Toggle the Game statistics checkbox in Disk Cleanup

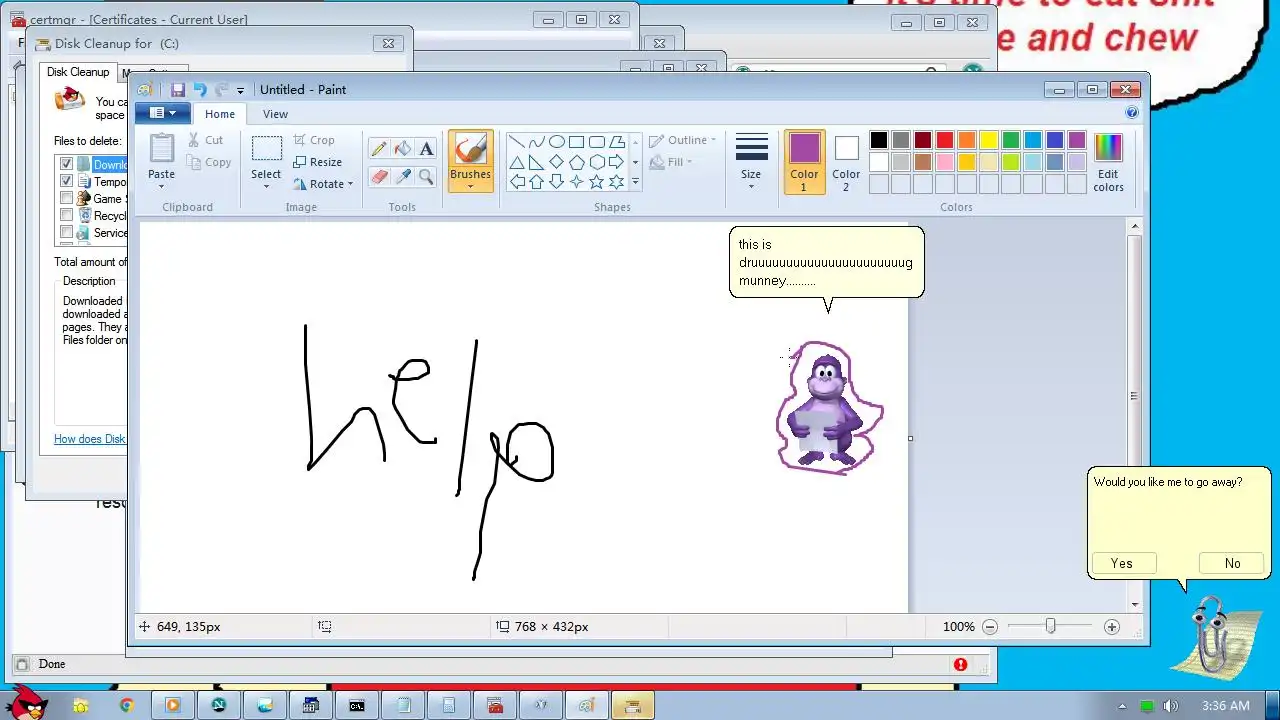(x=67, y=198)
